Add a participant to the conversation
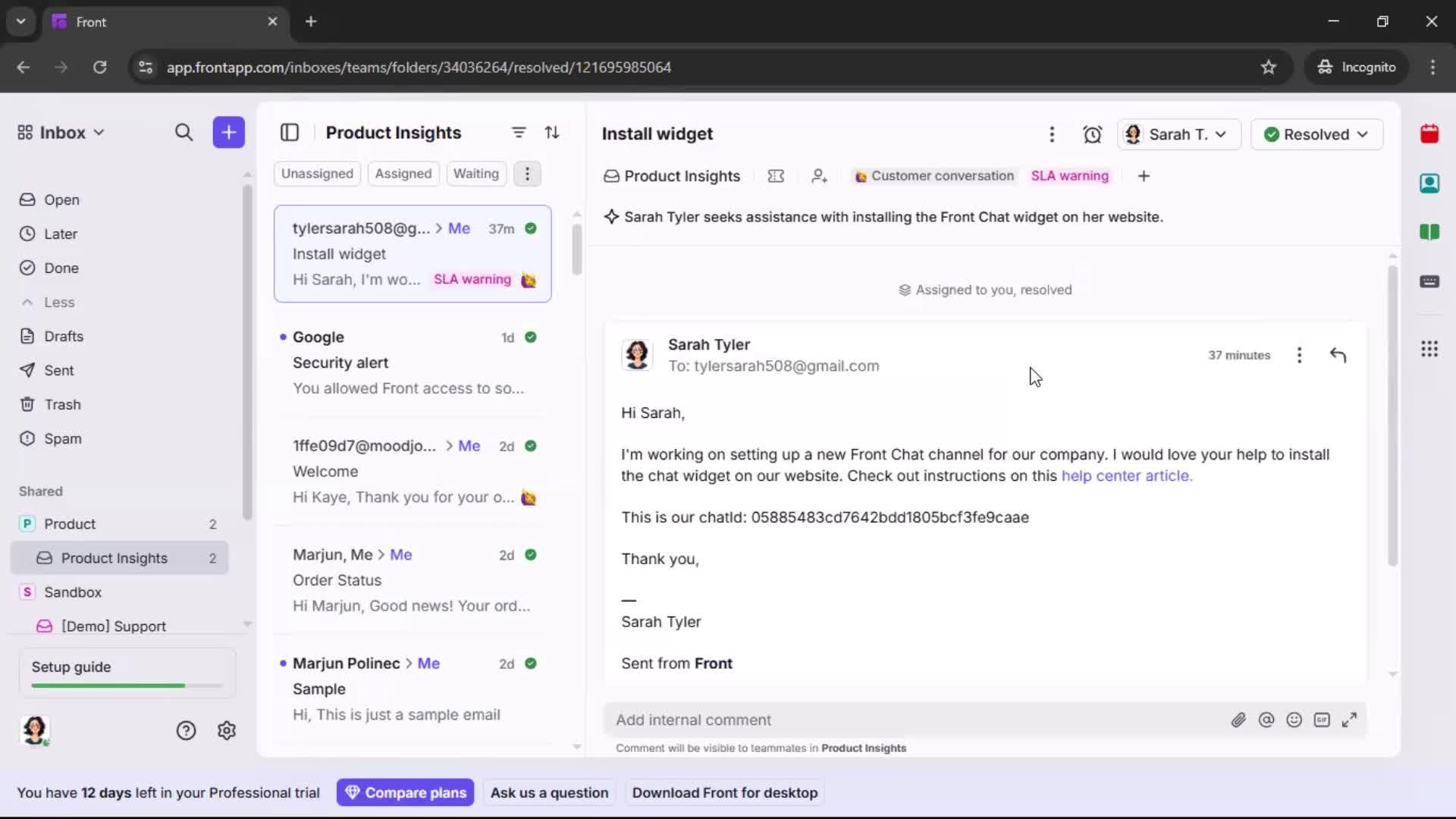This screenshot has width=1456, height=819. coord(819,175)
